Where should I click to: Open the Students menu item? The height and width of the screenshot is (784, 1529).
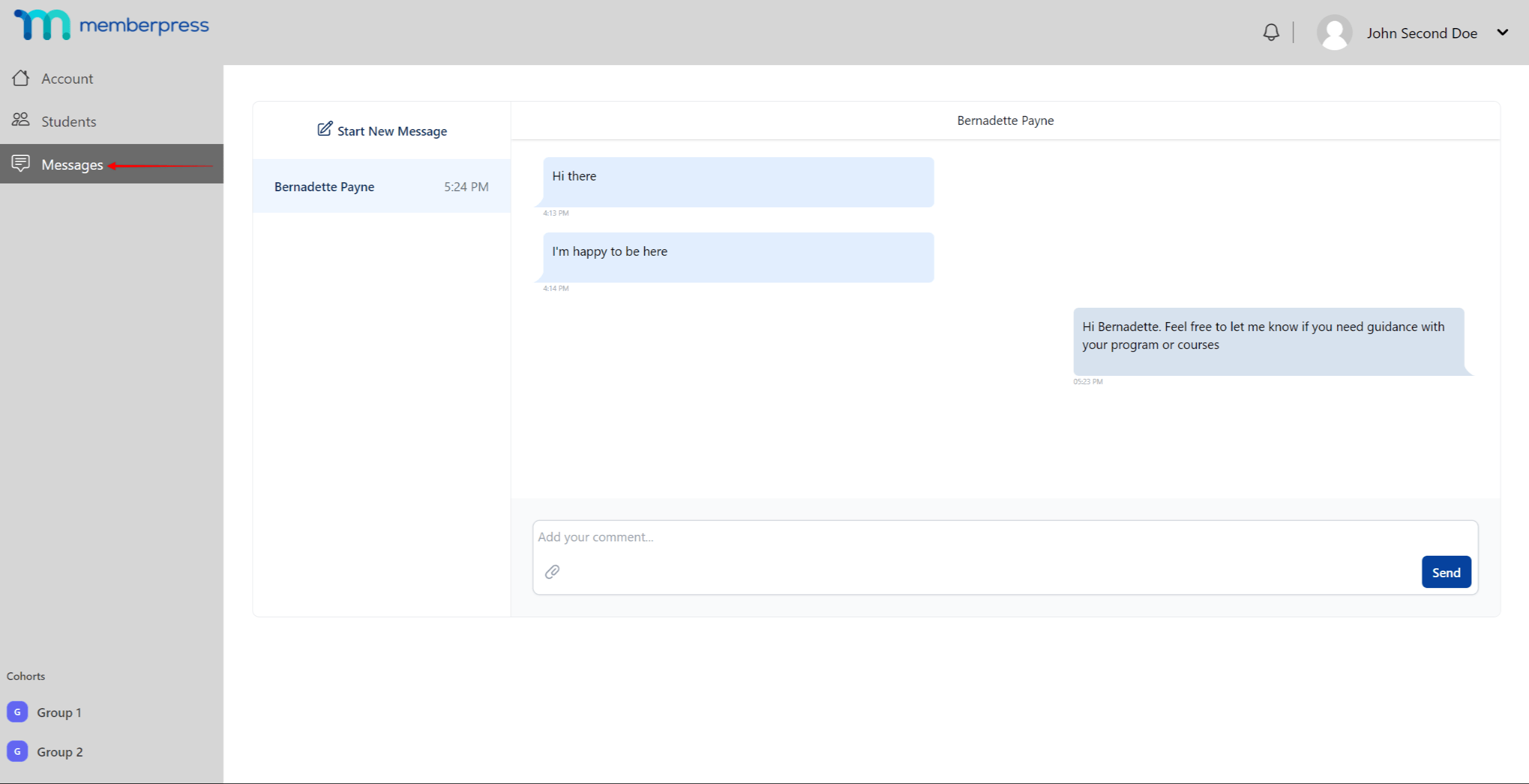(112, 121)
